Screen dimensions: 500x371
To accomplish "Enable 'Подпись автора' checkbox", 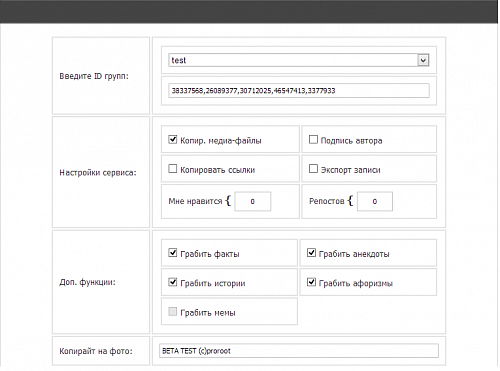I will pos(313,140).
